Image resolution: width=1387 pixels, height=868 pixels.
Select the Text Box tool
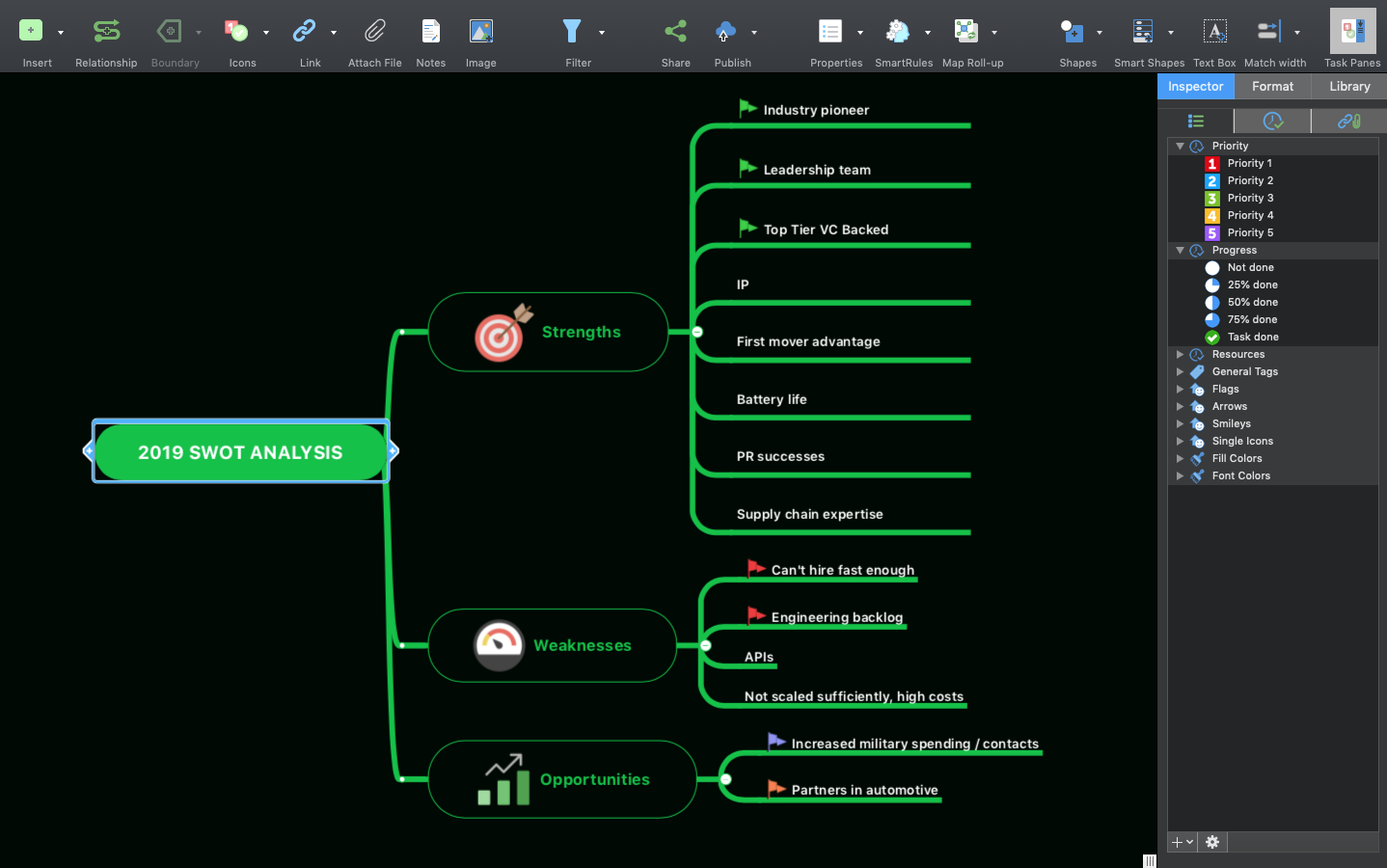point(1214,30)
